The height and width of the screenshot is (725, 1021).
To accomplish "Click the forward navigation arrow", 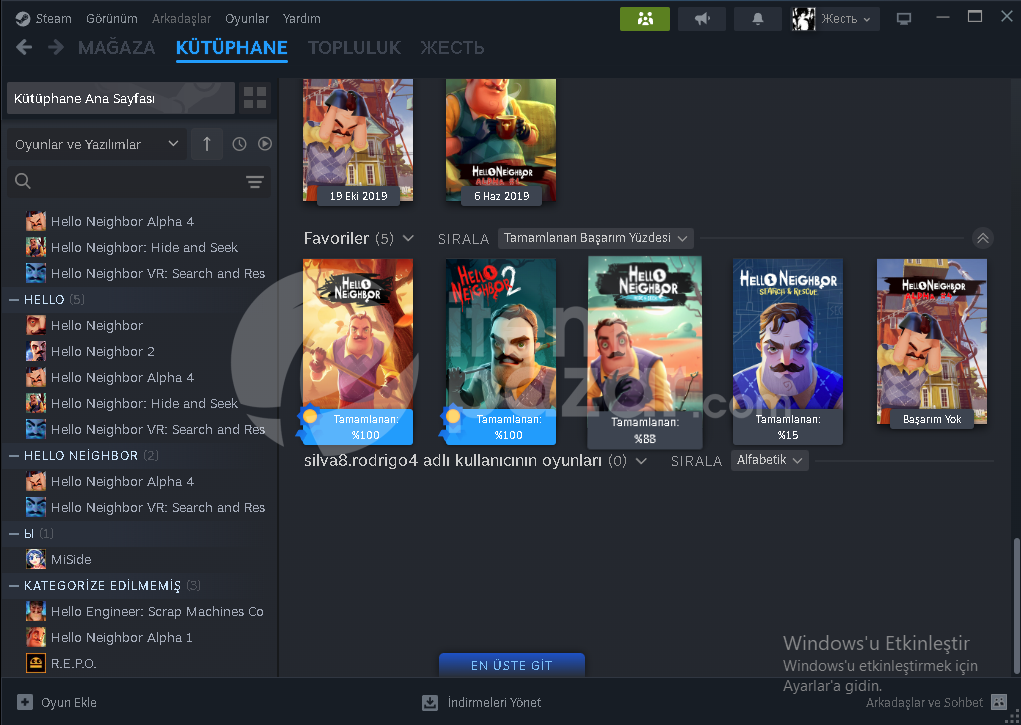I will point(56,48).
